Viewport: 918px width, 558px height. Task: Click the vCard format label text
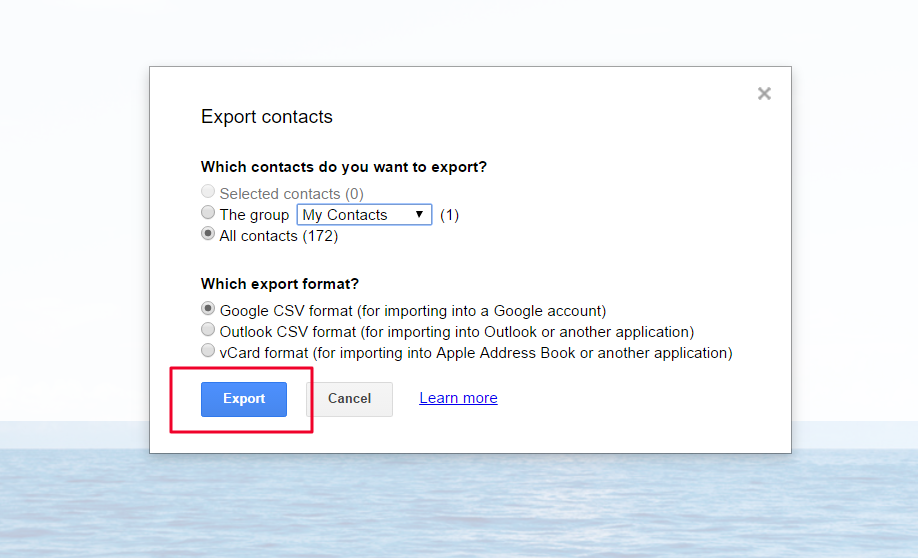(476, 353)
